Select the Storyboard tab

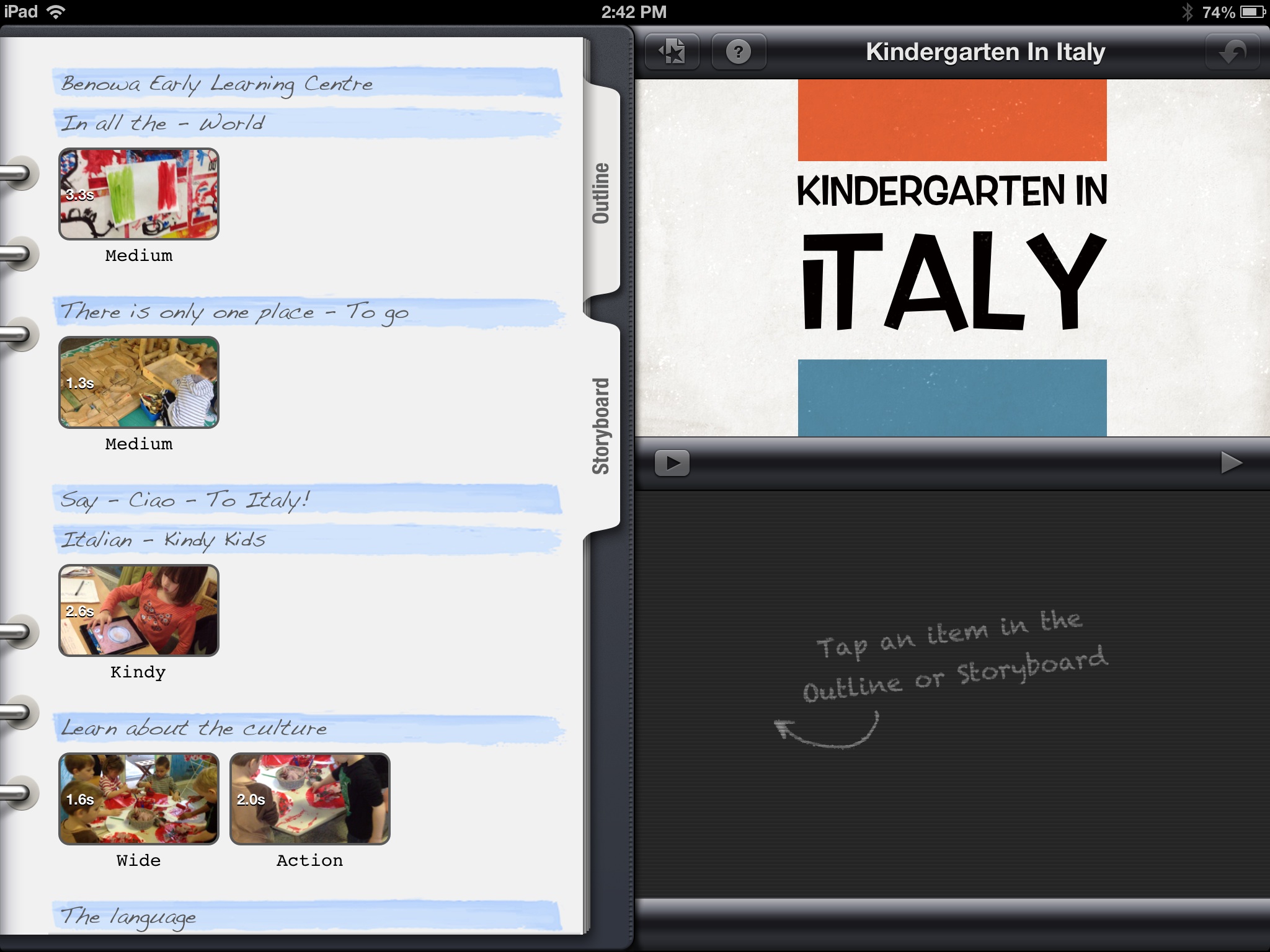point(601,426)
